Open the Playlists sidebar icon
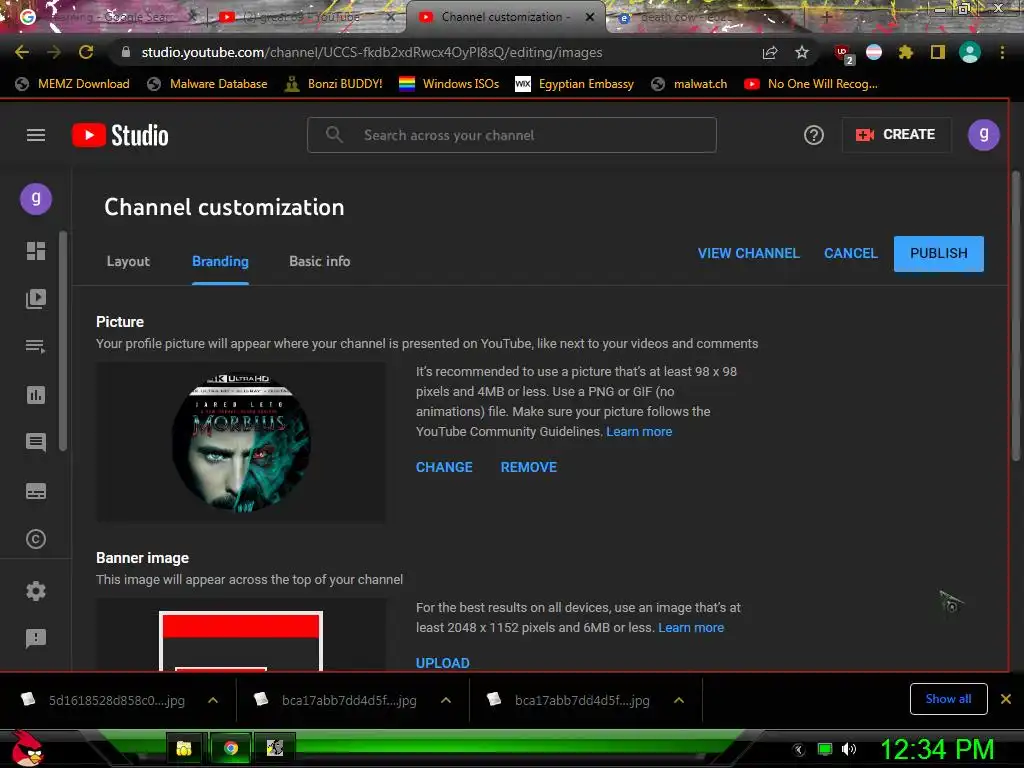Viewport: 1024px width, 768px height. coord(36,346)
